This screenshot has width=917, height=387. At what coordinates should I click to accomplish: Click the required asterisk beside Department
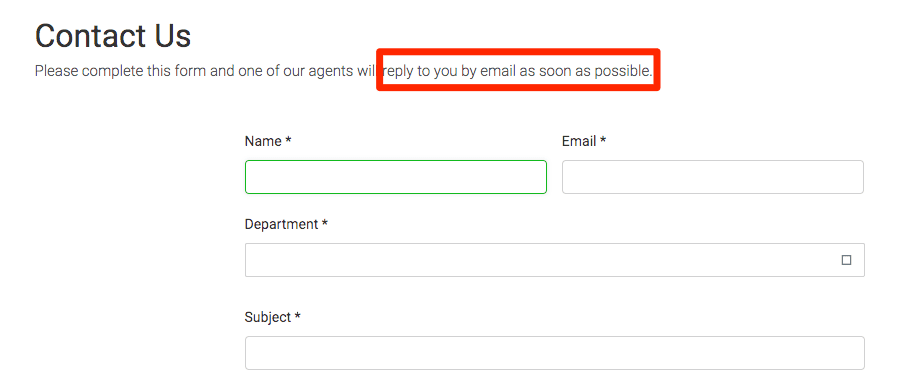(325, 223)
